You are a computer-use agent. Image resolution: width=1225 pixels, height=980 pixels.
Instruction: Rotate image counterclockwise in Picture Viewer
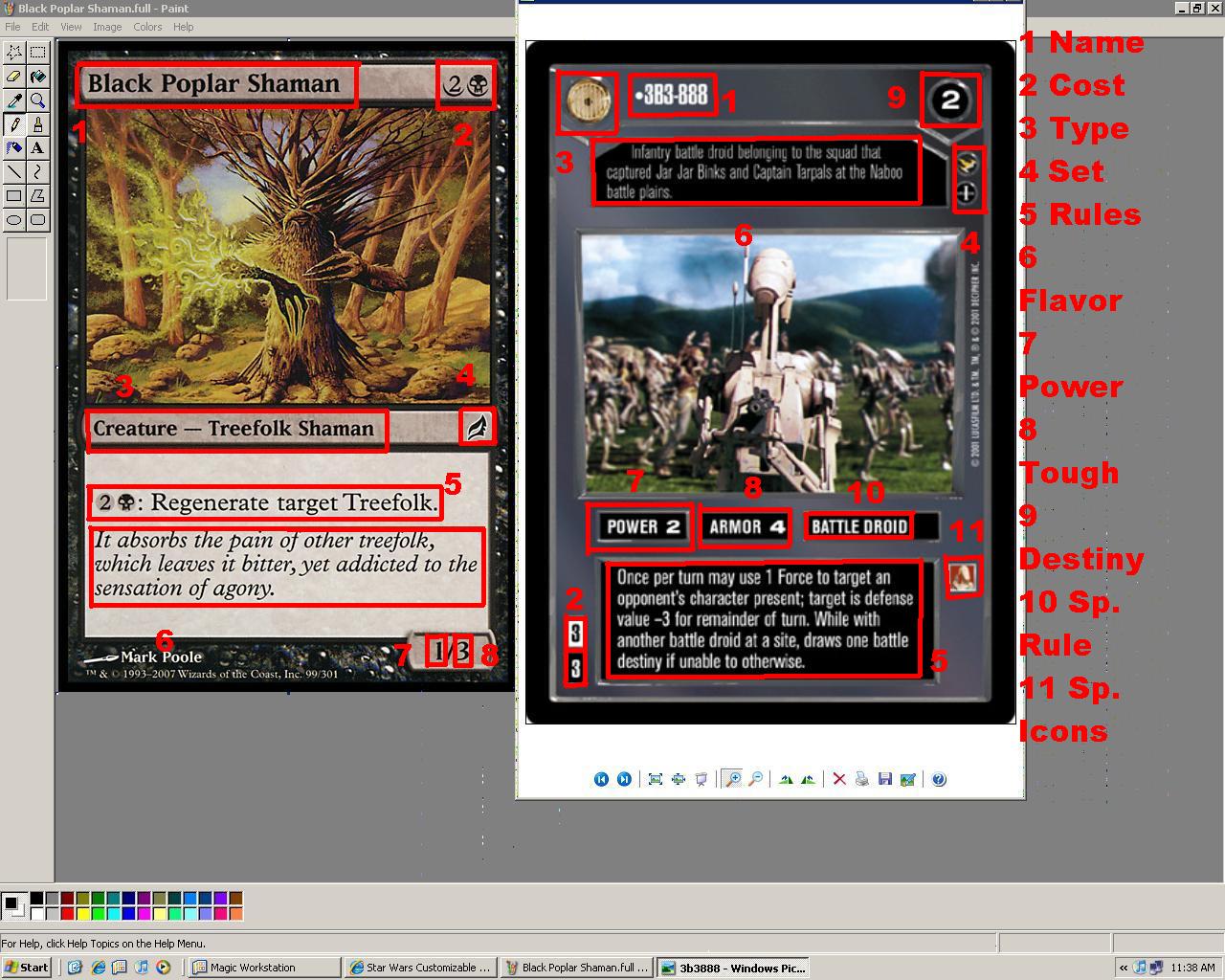tap(808, 779)
